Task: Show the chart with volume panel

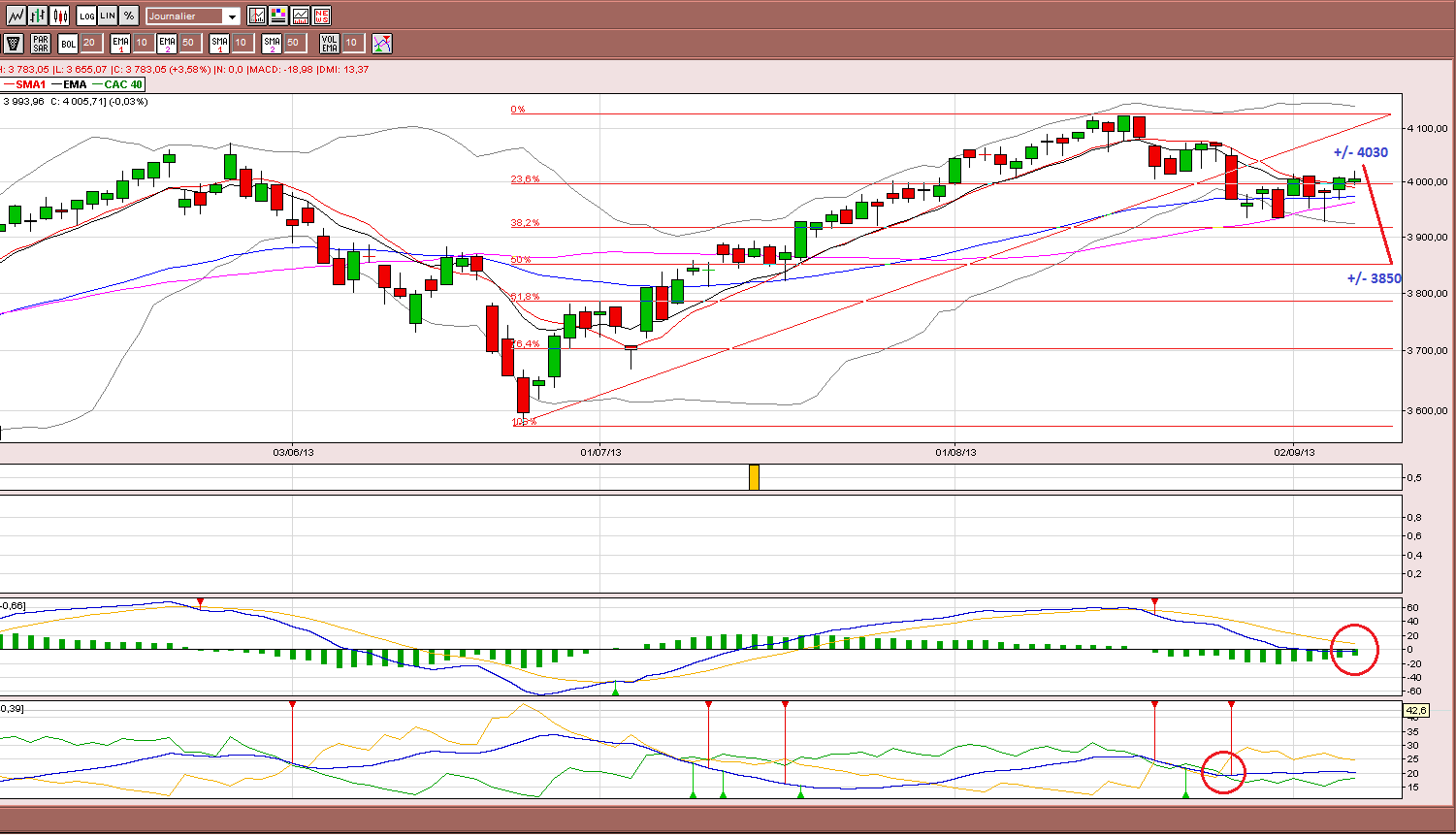Action: [301, 16]
